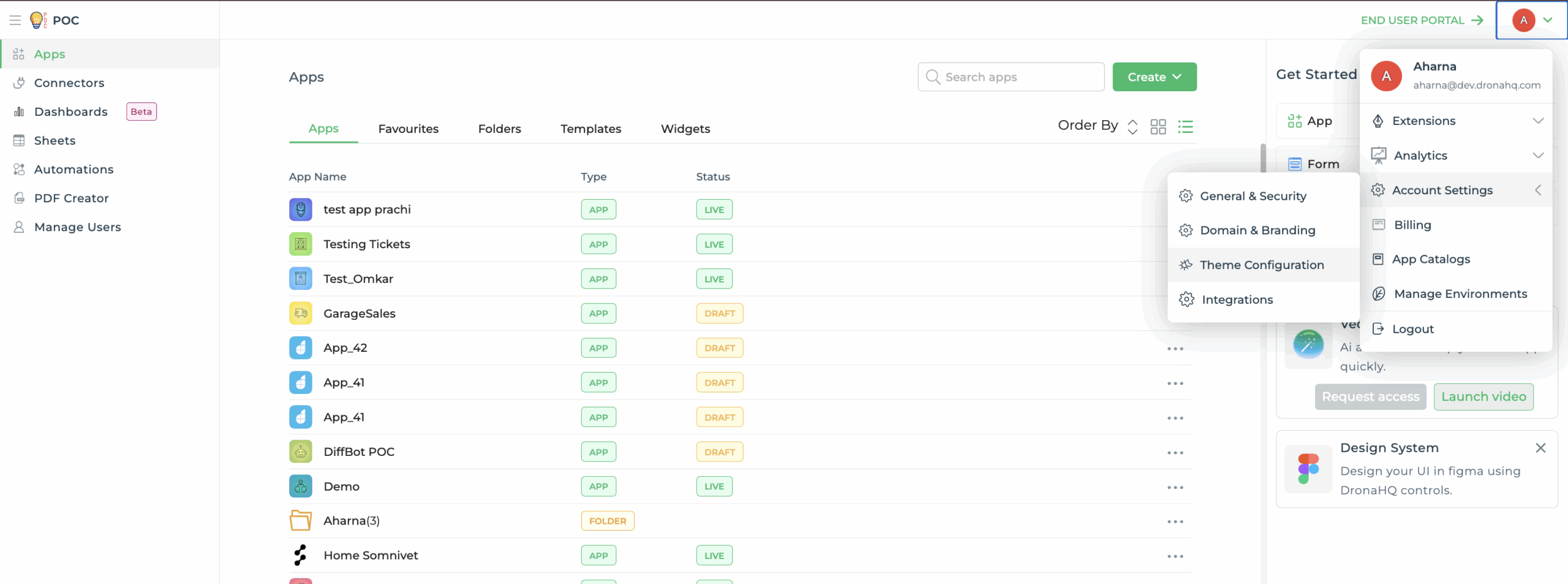Toggle the Order By sort direction
The height and width of the screenshot is (584, 1568).
click(x=1133, y=126)
